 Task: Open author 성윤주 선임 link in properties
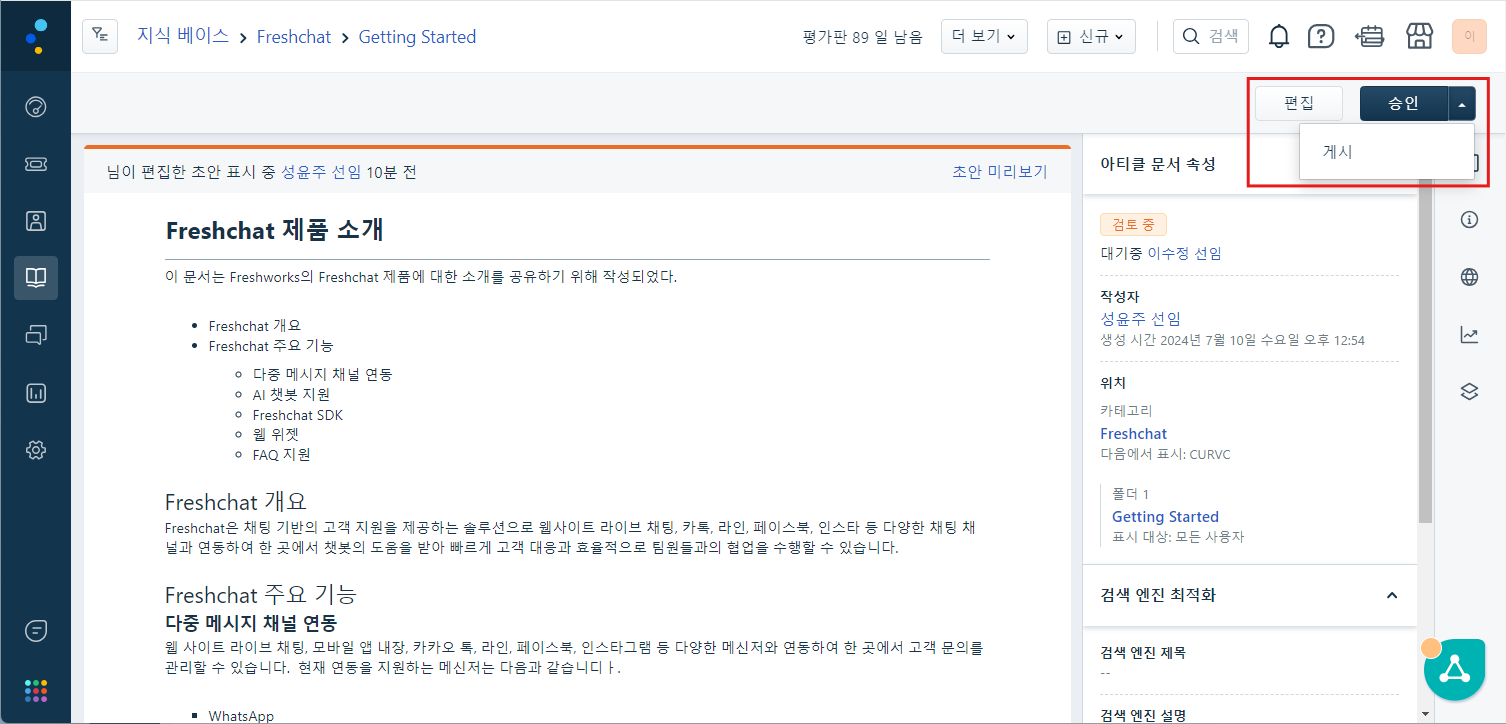pyautogui.click(x=1140, y=319)
